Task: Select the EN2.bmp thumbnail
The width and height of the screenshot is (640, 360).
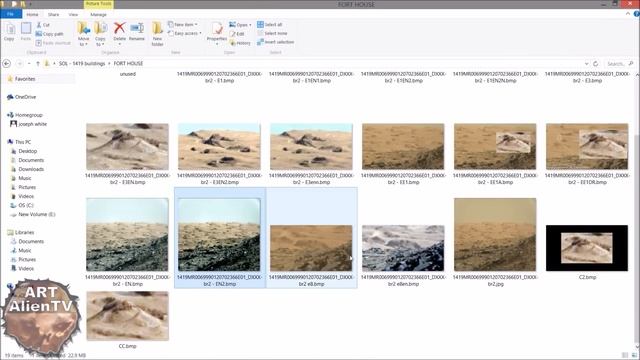Action: pos(219,235)
